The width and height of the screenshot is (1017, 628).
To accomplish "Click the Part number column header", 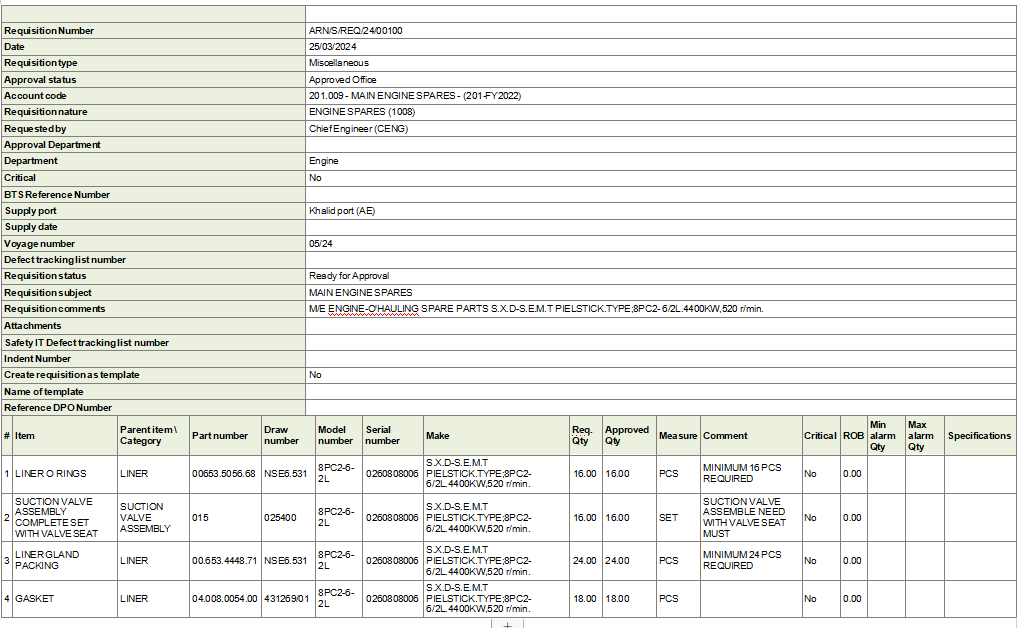I will pyautogui.click(x=219, y=436).
